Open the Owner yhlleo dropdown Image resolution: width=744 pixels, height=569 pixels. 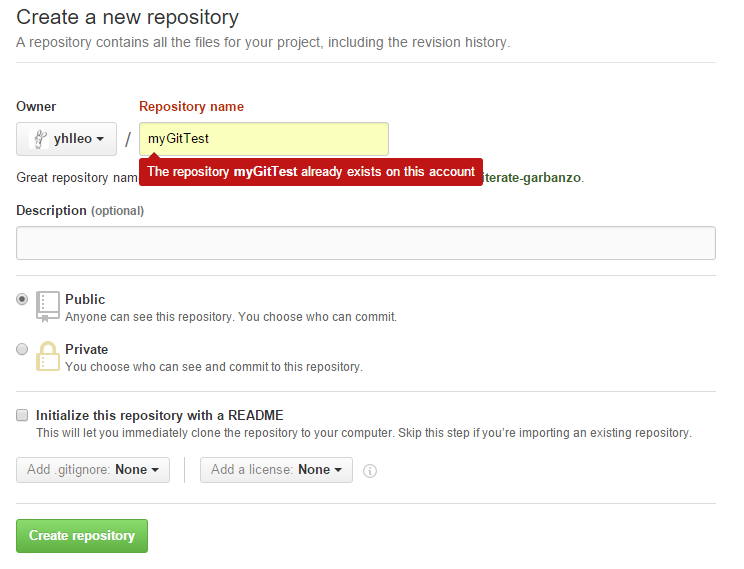[66, 139]
